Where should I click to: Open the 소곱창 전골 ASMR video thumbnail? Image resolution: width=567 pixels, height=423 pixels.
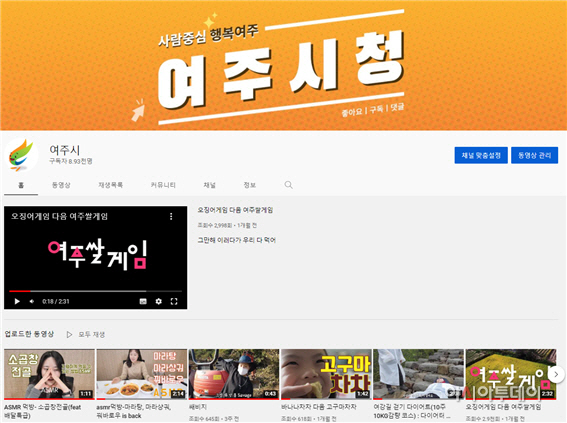coord(50,374)
